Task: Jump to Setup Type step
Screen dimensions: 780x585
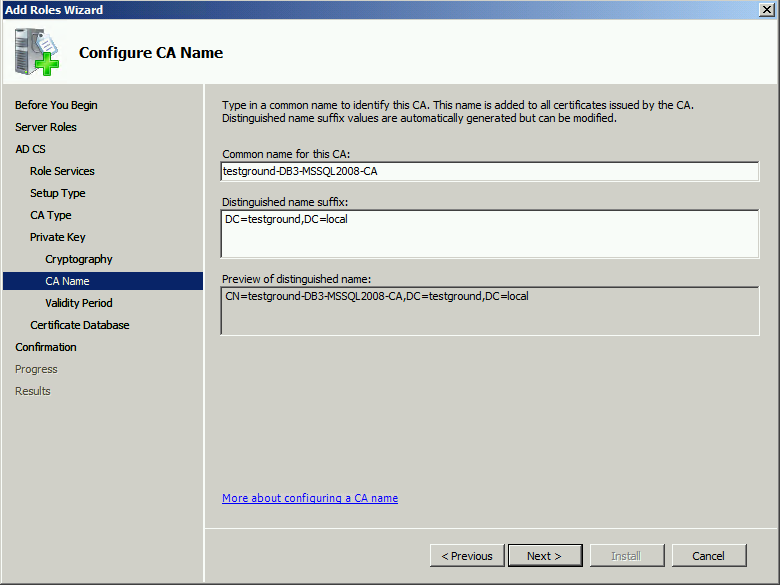Action: coord(58,193)
